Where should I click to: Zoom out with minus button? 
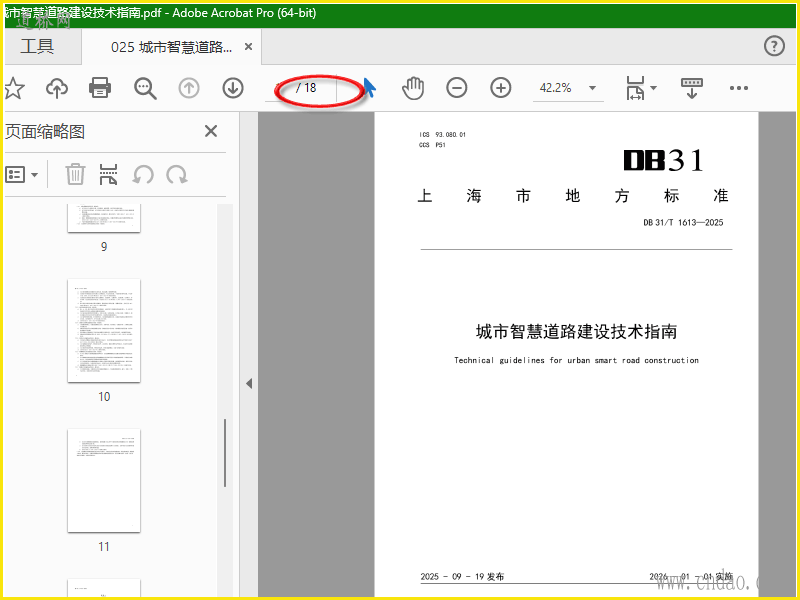[457, 88]
